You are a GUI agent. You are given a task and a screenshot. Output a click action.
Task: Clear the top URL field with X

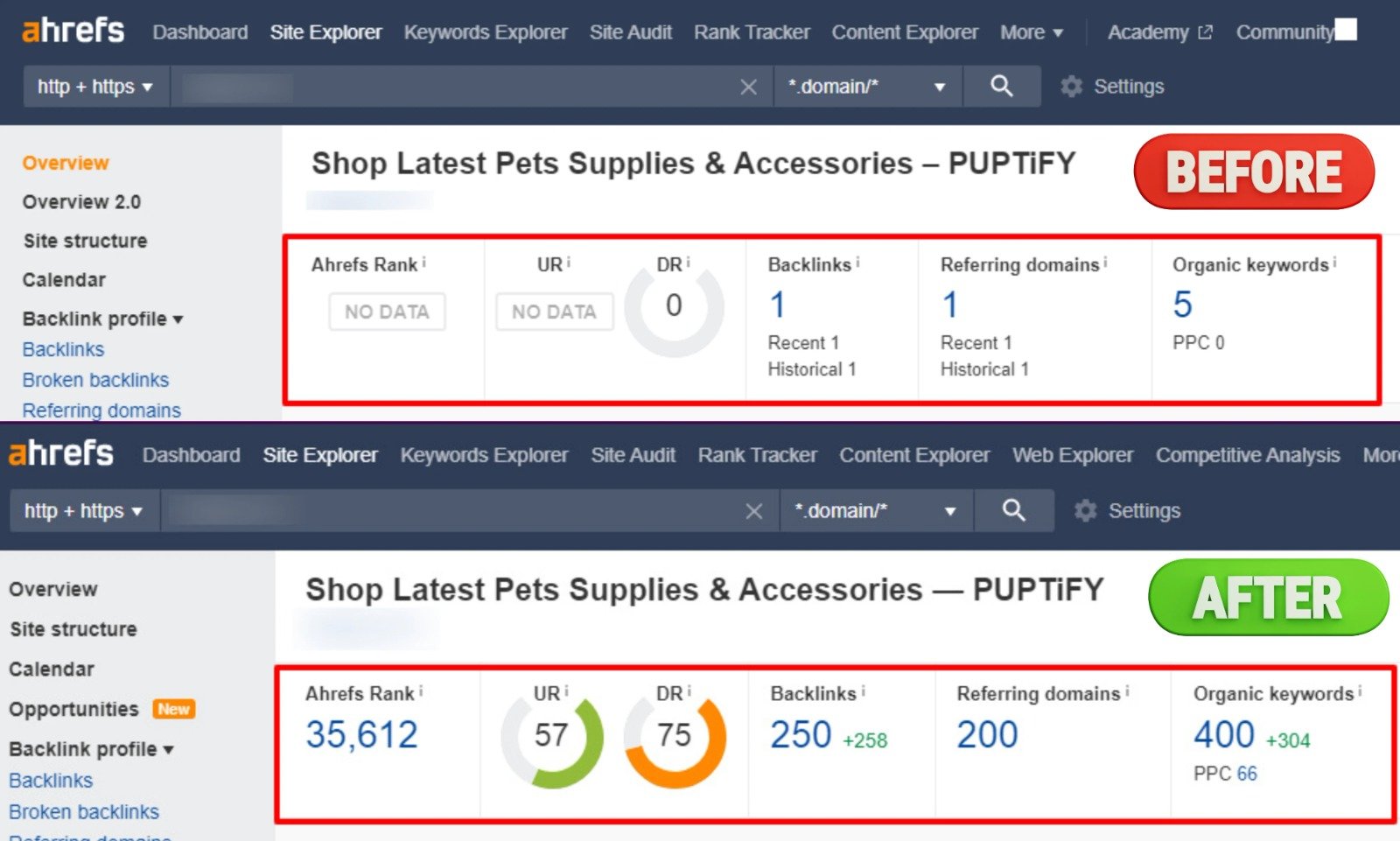(x=748, y=87)
